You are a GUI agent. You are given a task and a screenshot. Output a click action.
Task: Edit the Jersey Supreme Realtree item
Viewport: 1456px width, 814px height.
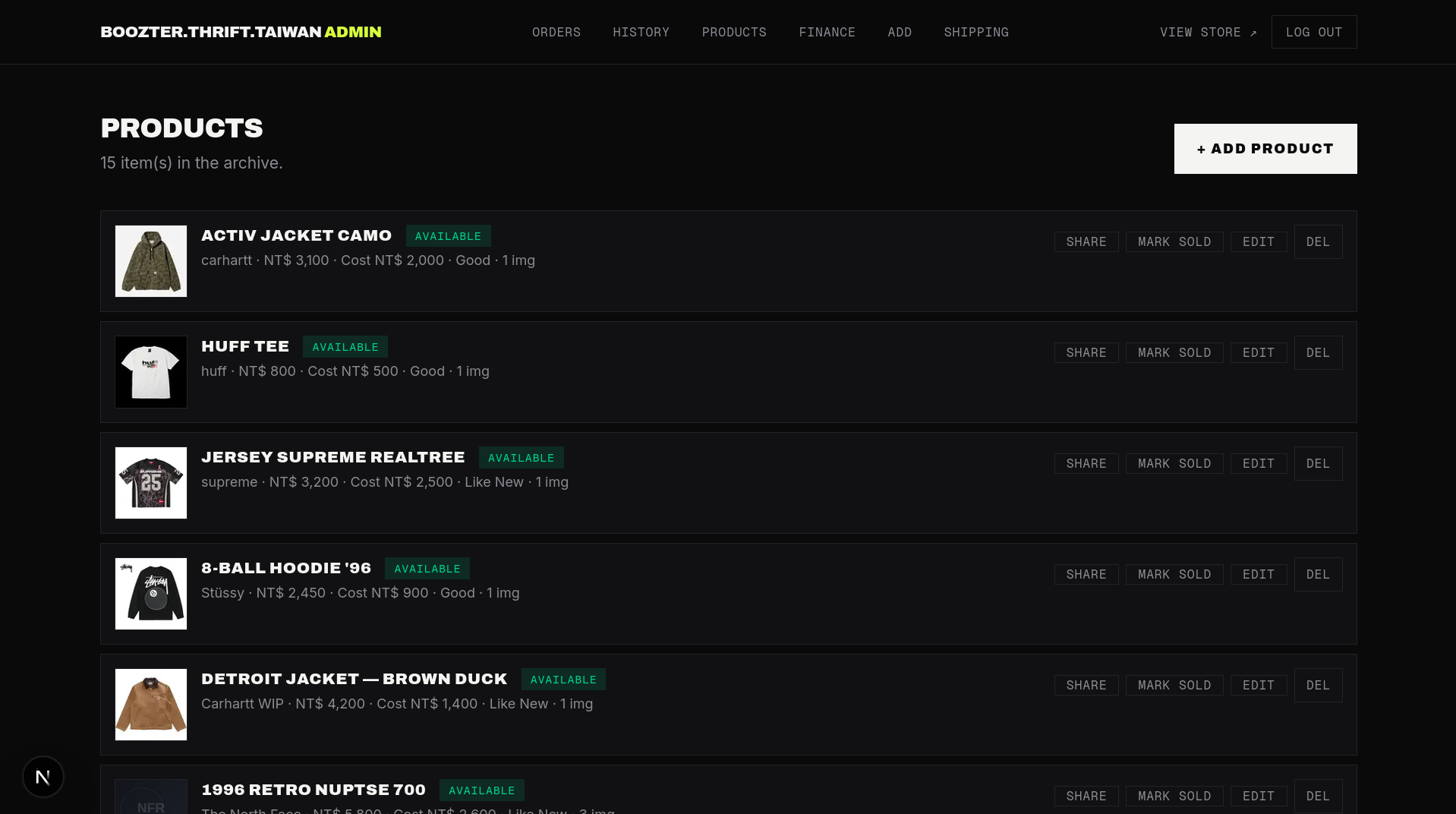click(1259, 463)
